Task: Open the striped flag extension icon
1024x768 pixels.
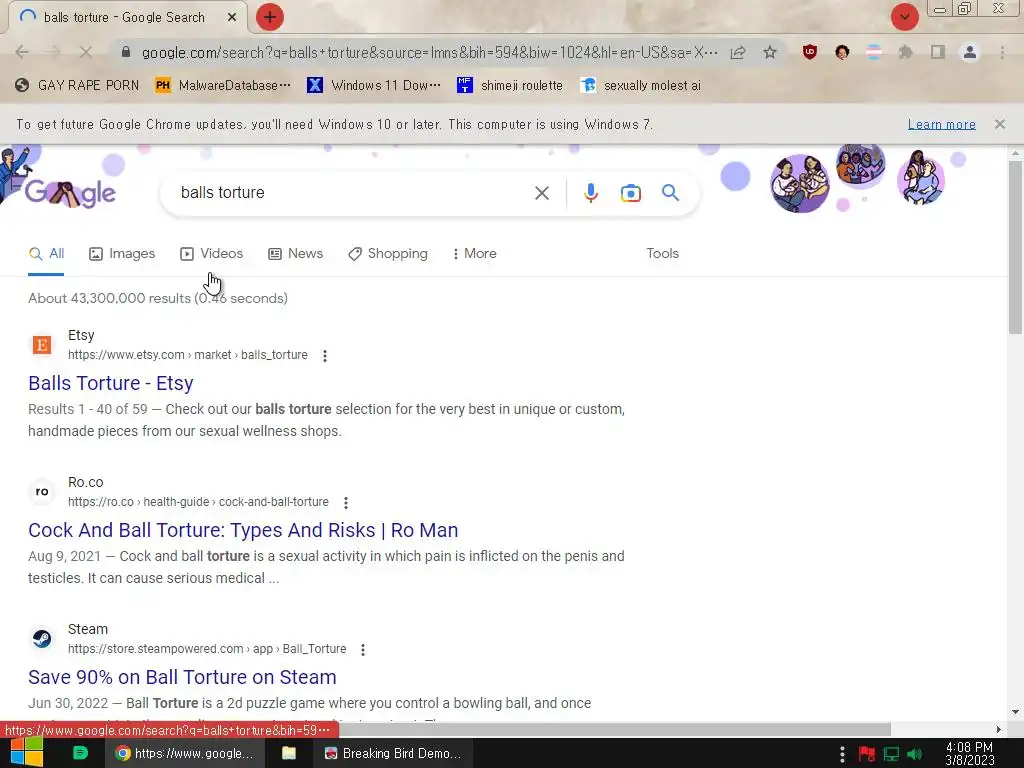Action: 874,52
